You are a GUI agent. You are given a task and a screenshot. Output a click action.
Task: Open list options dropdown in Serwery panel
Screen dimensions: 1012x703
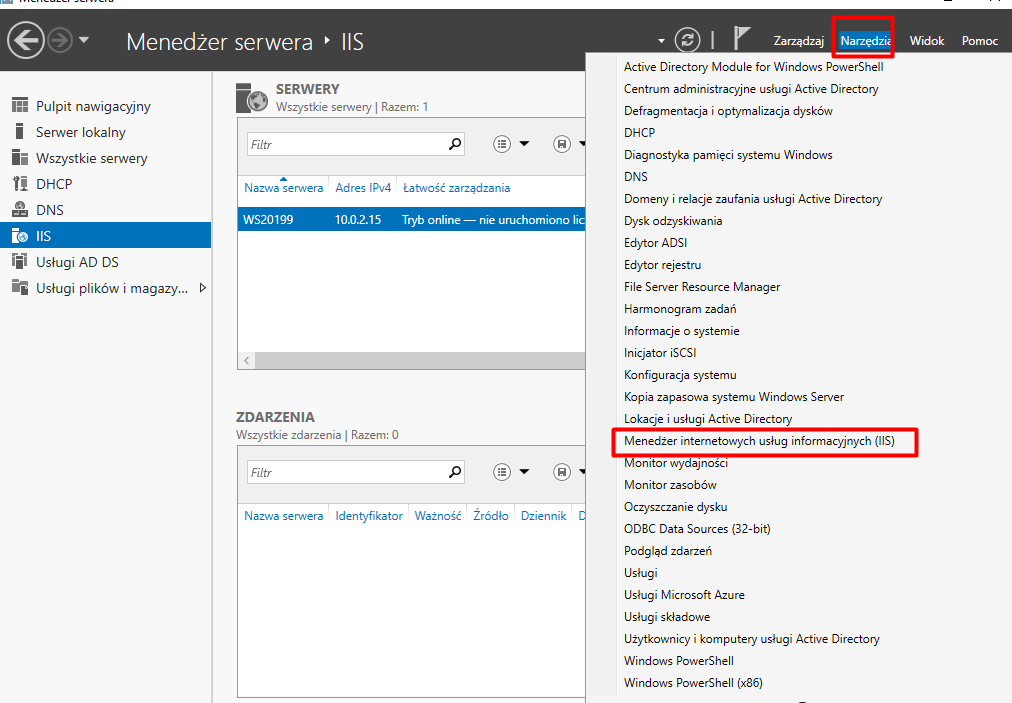[x=512, y=144]
